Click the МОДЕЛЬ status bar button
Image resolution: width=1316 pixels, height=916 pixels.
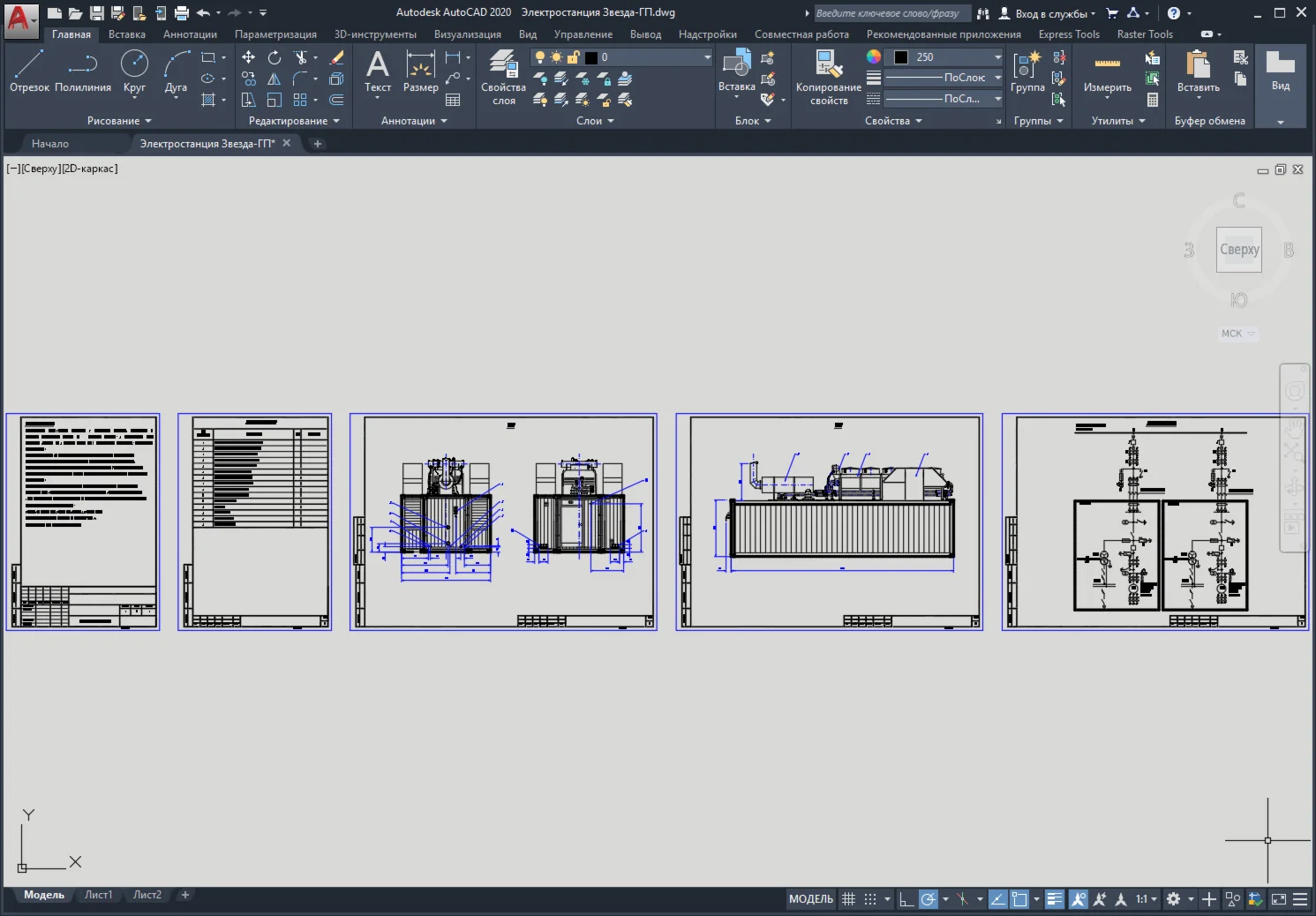pyautogui.click(x=810, y=899)
